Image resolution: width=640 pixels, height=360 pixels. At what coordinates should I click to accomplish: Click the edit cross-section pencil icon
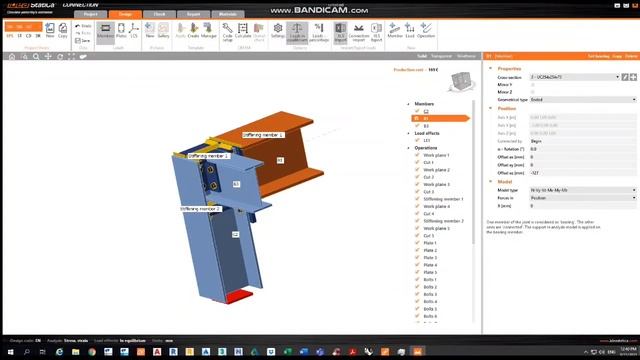[x=625, y=77]
